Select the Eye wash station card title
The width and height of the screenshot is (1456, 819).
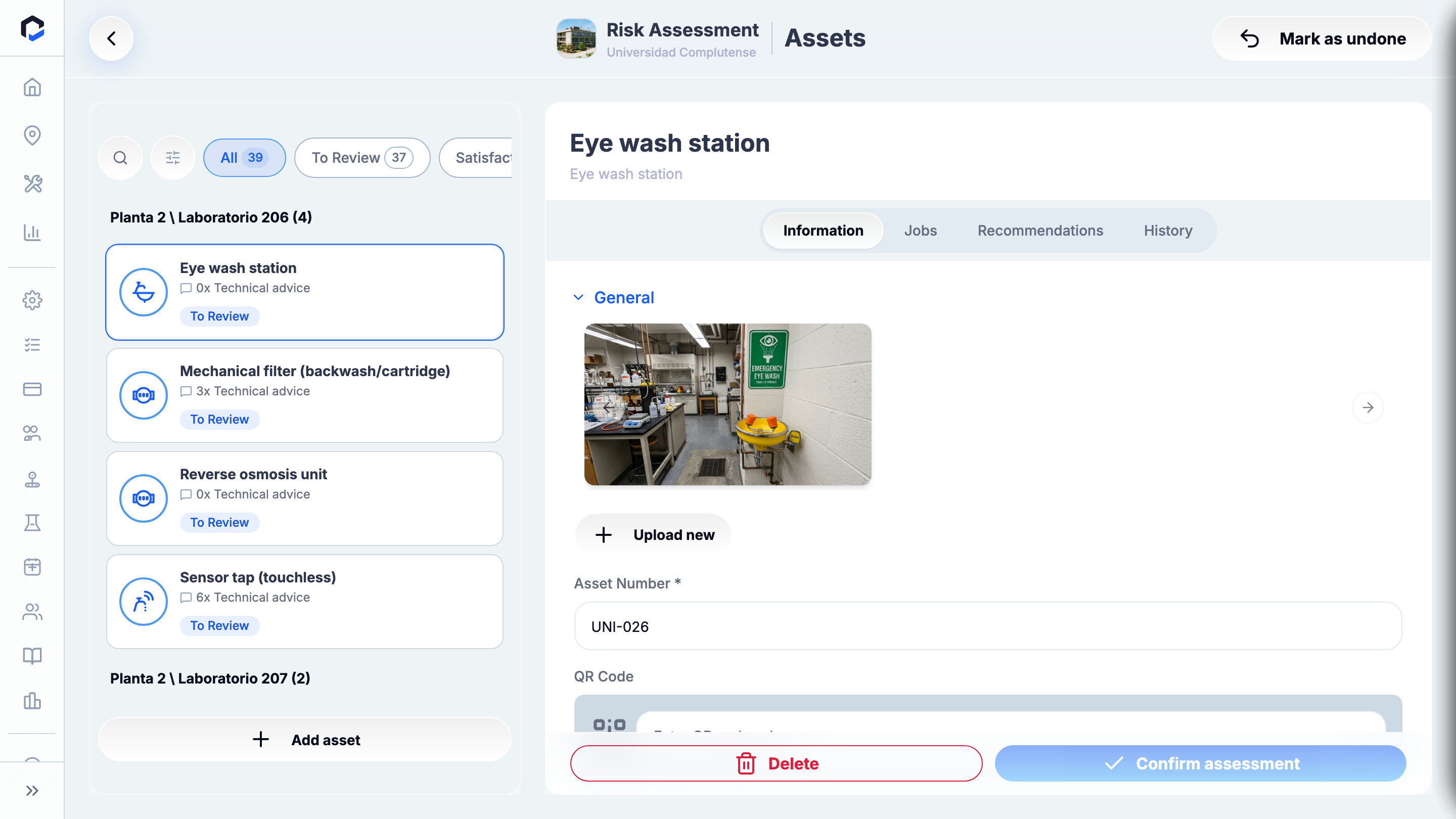[x=238, y=268]
